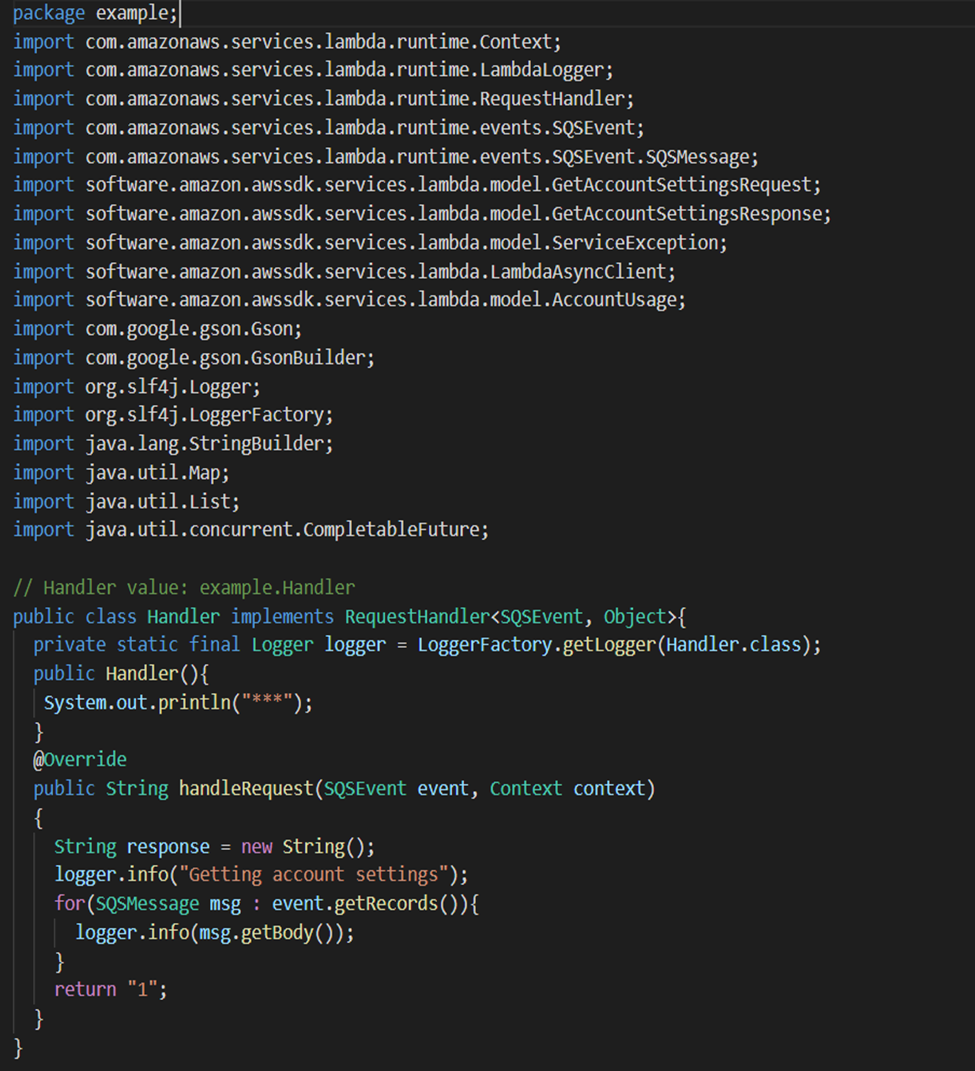Click the logger.info(msg.getBody()) line
The image size is (975, 1071).
pos(215,933)
